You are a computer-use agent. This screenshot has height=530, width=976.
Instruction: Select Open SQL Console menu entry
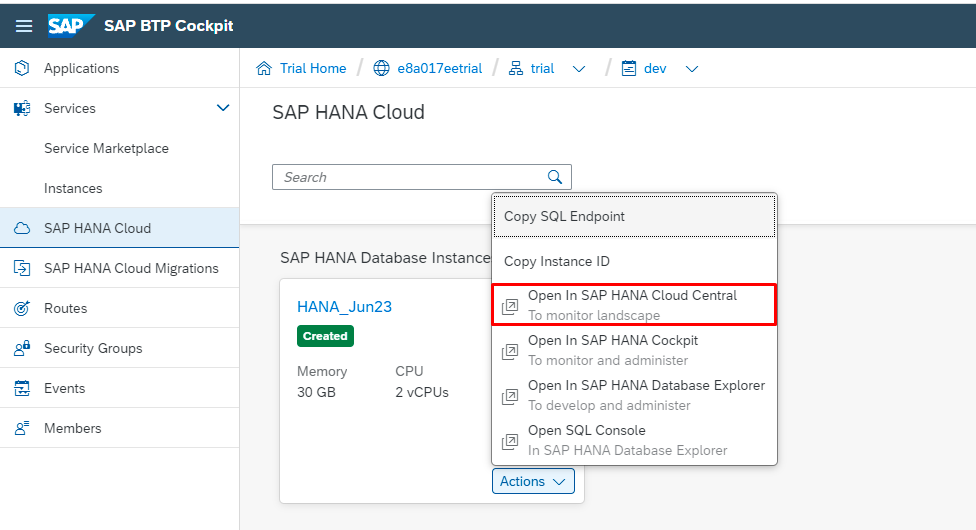coord(634,440)
